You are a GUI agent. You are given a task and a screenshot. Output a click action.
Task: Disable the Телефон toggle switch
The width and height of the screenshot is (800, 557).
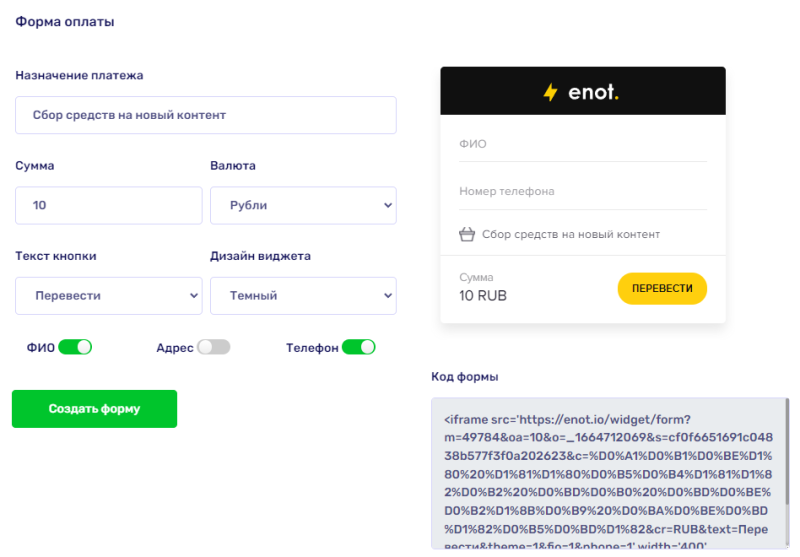point(359,347)
